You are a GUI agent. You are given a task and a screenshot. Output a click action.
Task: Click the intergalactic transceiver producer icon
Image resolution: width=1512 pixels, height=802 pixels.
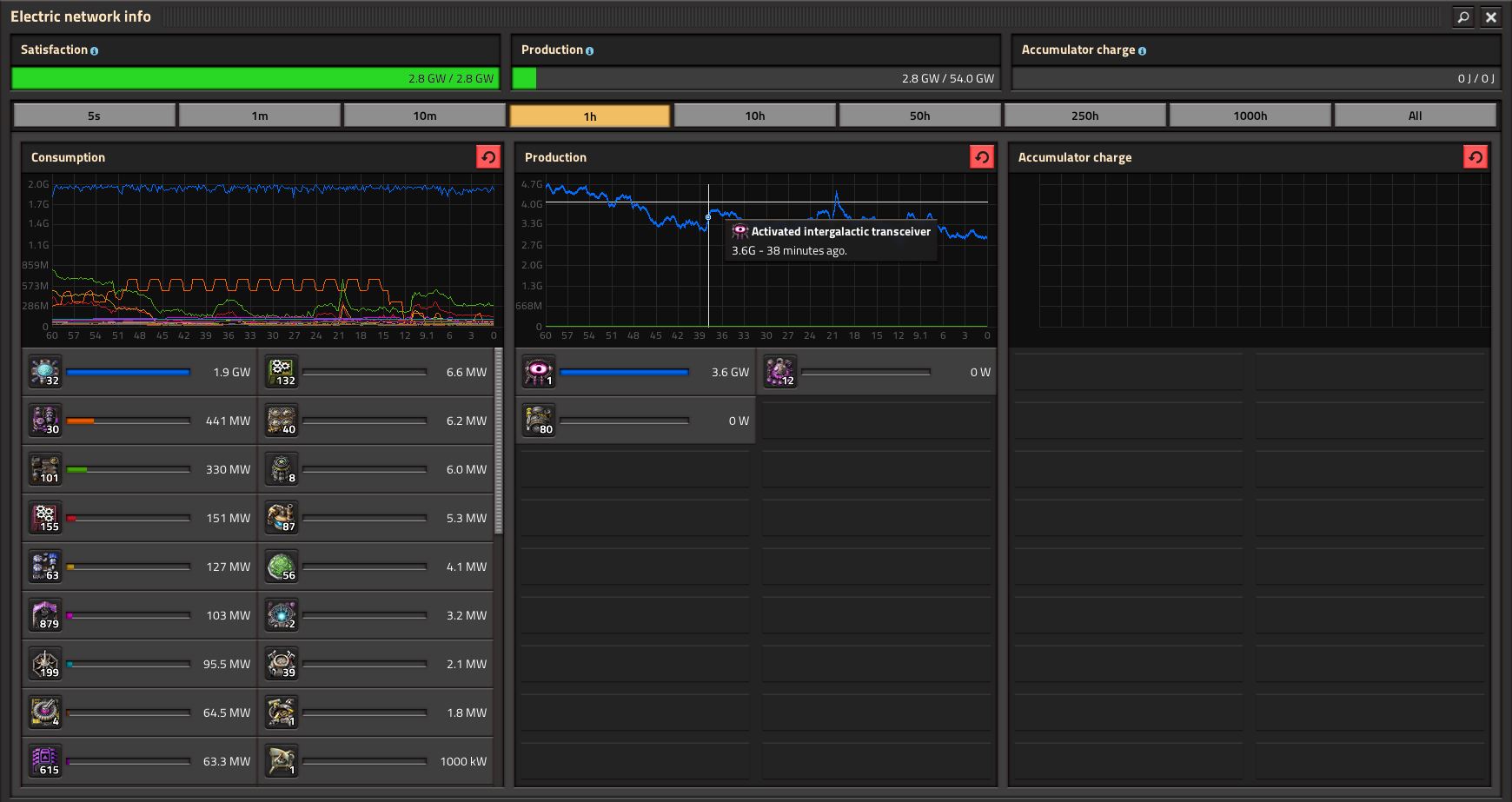pyautogui.click(x=538, y=372)
